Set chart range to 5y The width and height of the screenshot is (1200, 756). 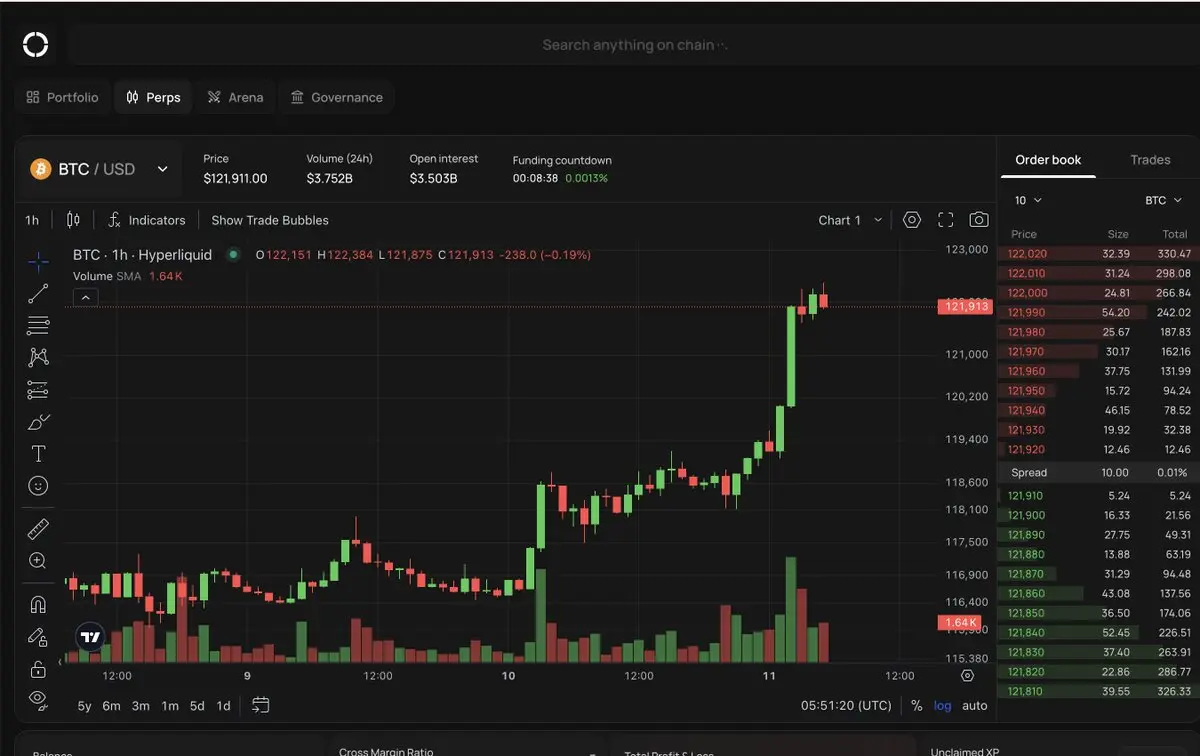click(84, 706)
